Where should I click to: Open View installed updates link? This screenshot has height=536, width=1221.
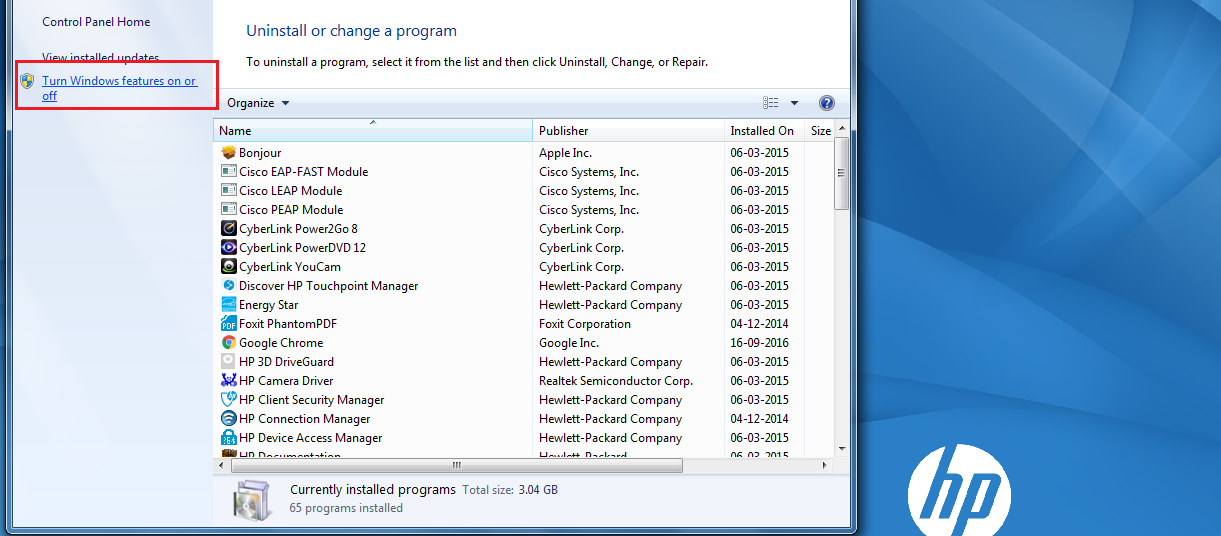point(100,58)
